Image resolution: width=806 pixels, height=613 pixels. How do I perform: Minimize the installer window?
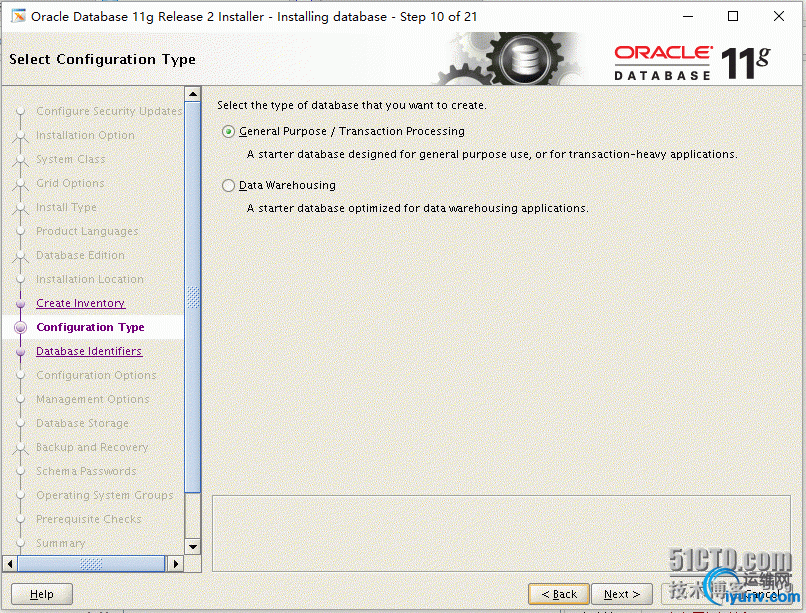(687, 16)
